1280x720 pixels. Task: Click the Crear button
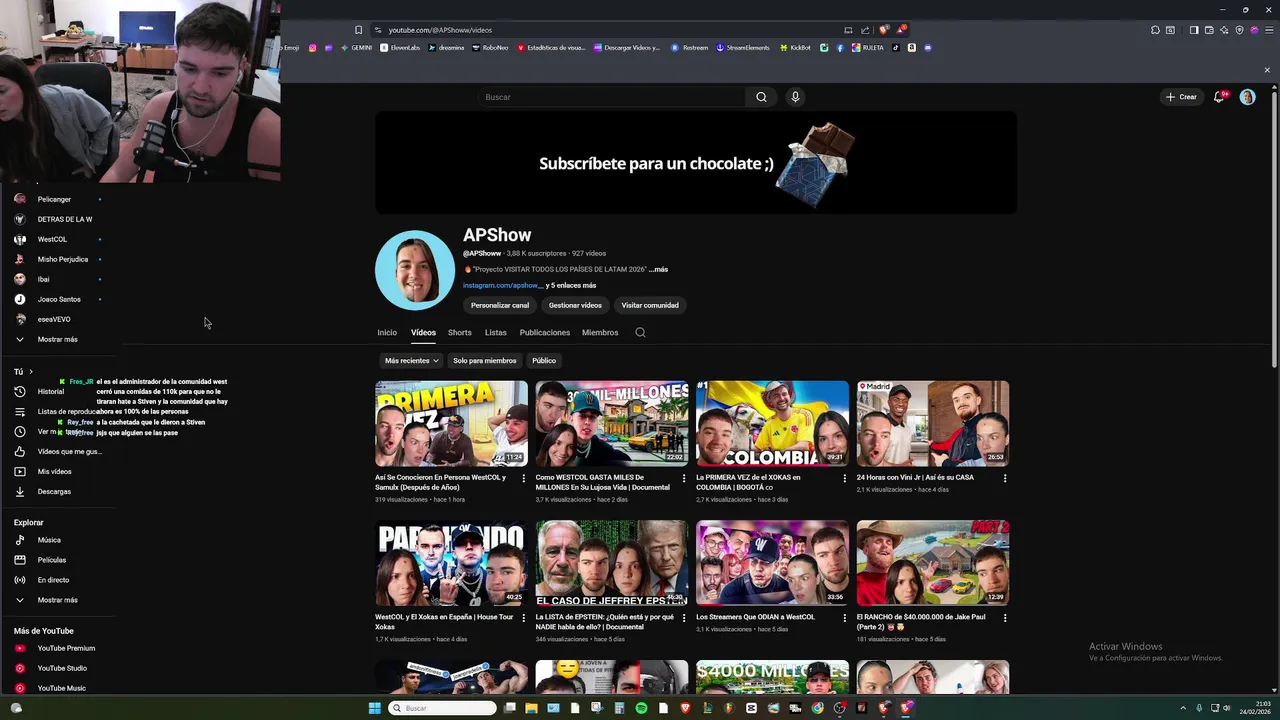click(1181, 97)
